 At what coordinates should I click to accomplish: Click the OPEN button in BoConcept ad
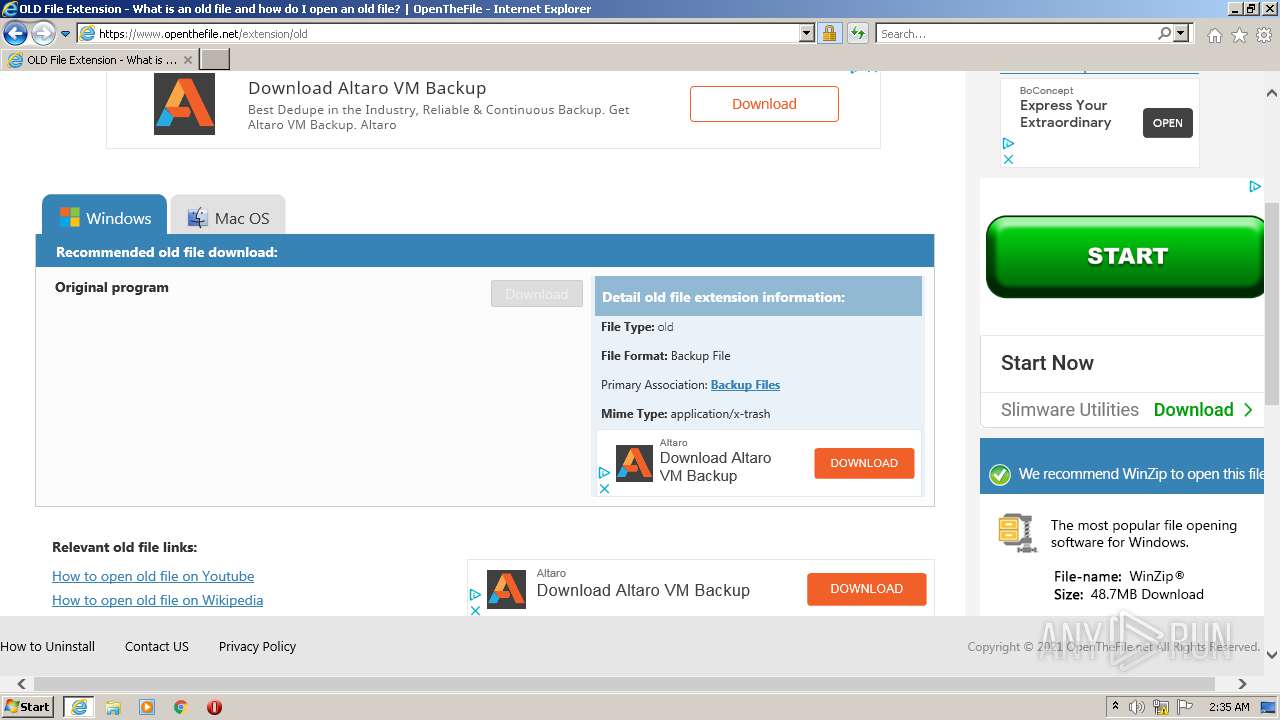1167,123
